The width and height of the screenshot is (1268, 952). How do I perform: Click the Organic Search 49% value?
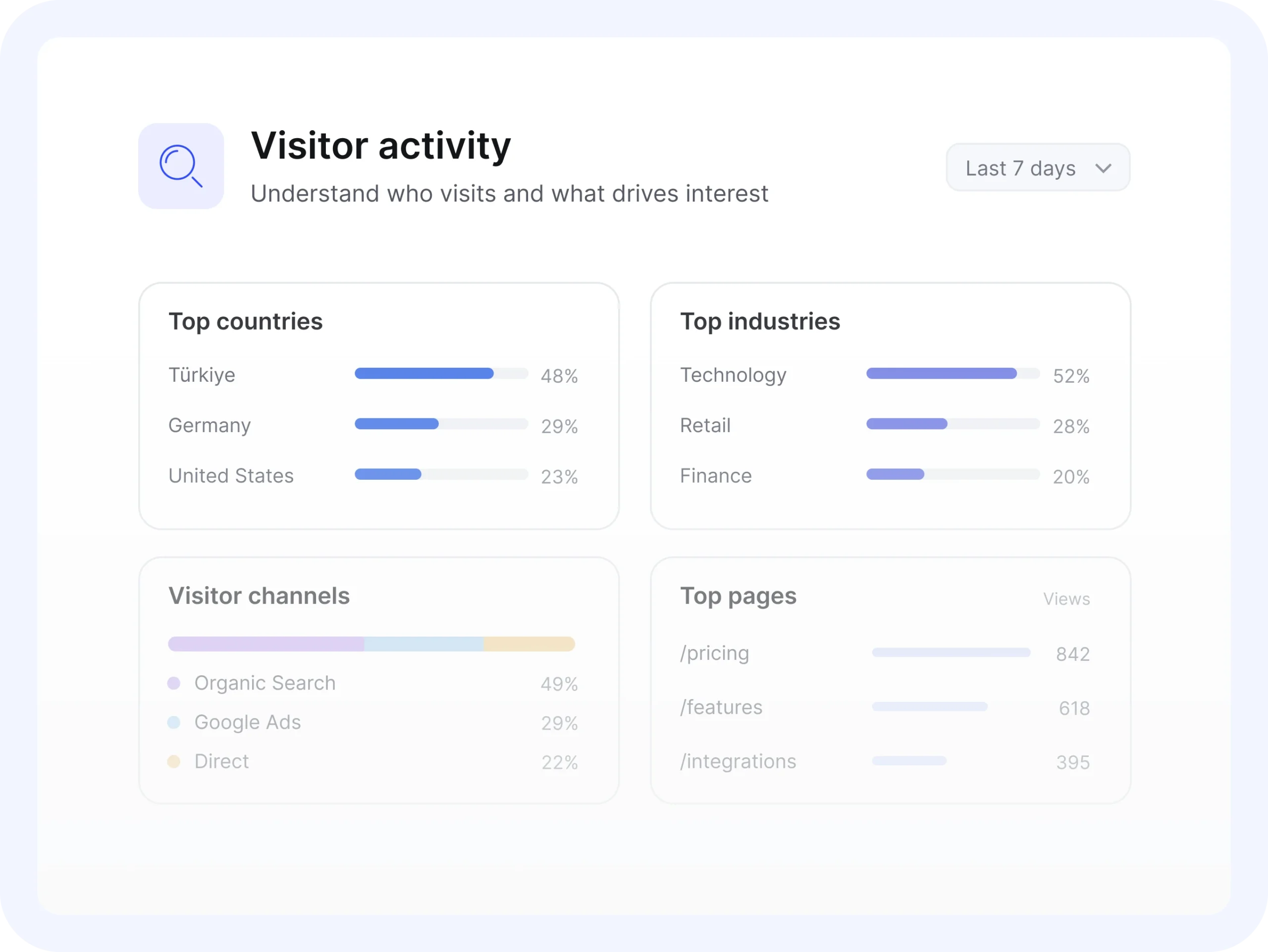pyautogui.click(x=559, y=684)
